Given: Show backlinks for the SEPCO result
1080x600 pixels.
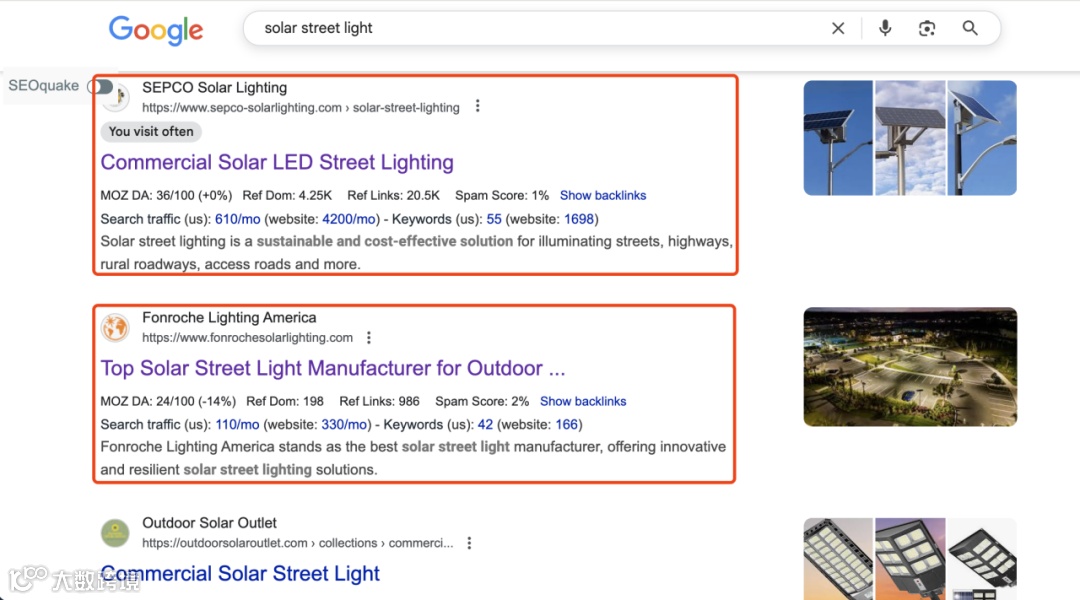Looking at the screenshot, I should (603, 196).
